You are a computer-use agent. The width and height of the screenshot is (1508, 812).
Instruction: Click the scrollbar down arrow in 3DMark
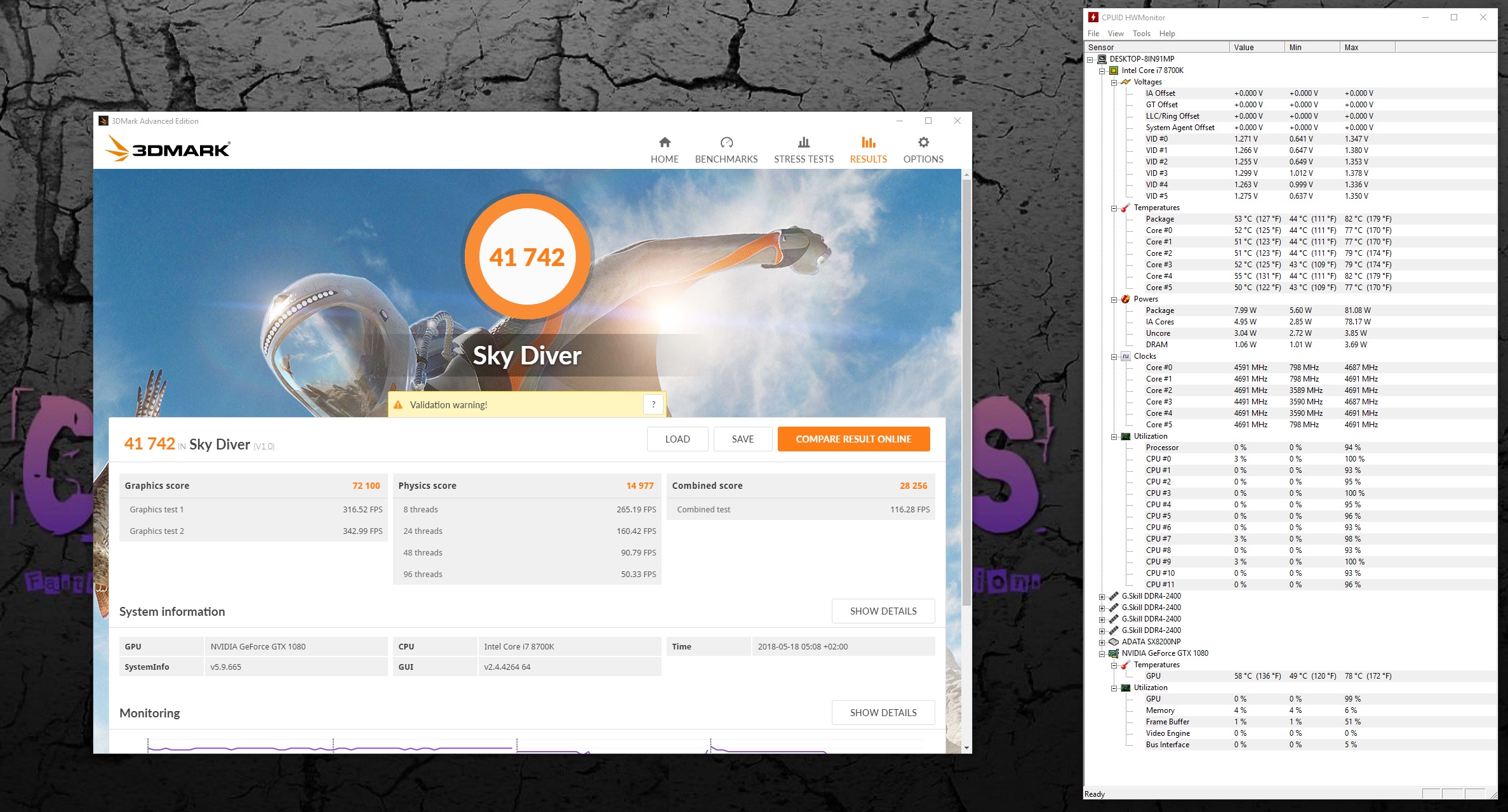click(x=966, y=748)
